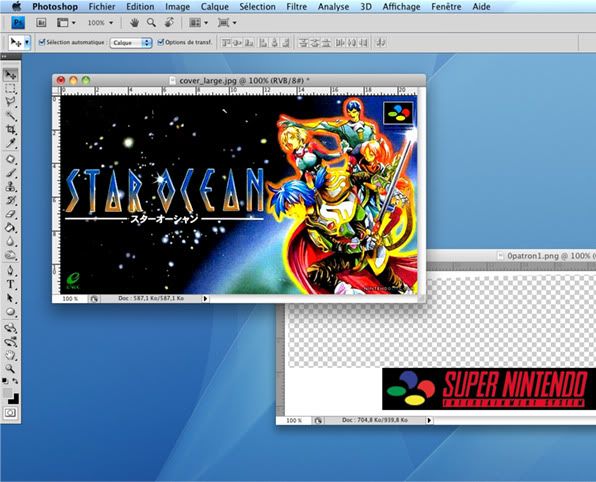Select the Type tool
Viewport: 596px width, 482px height.
click(10, 284)
